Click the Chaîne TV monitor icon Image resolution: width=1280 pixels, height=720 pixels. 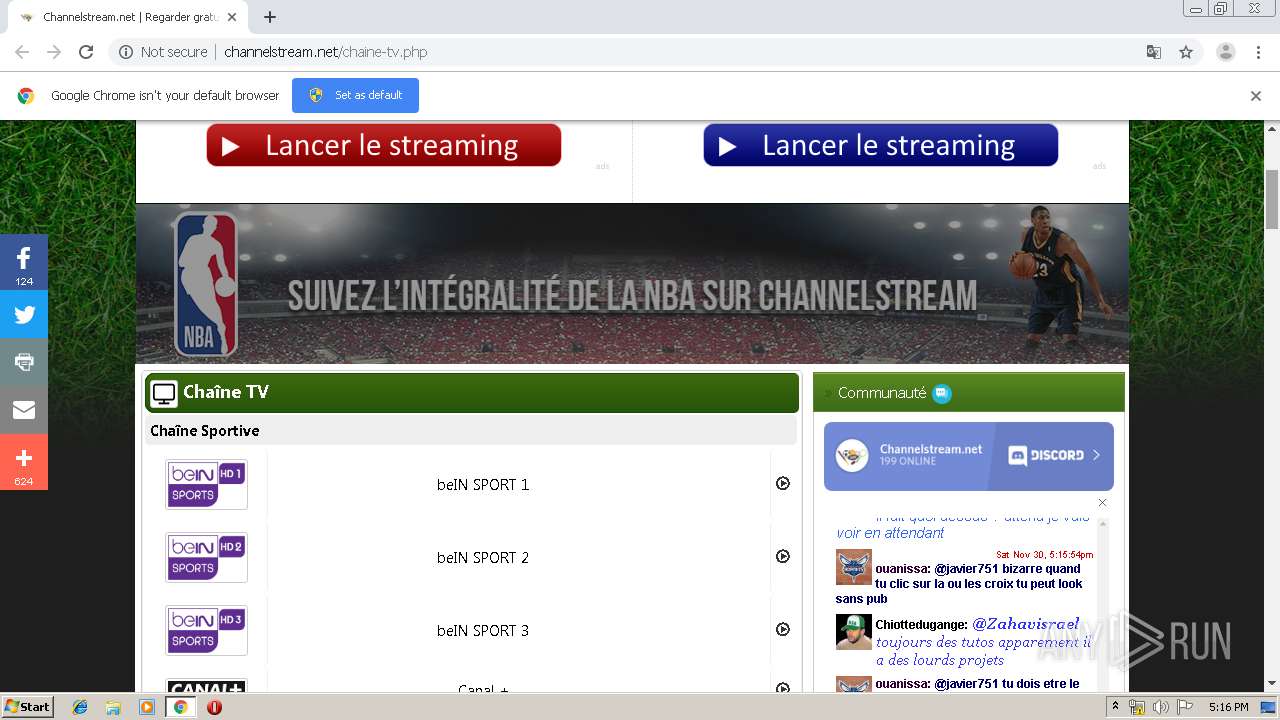coord(164,393)
